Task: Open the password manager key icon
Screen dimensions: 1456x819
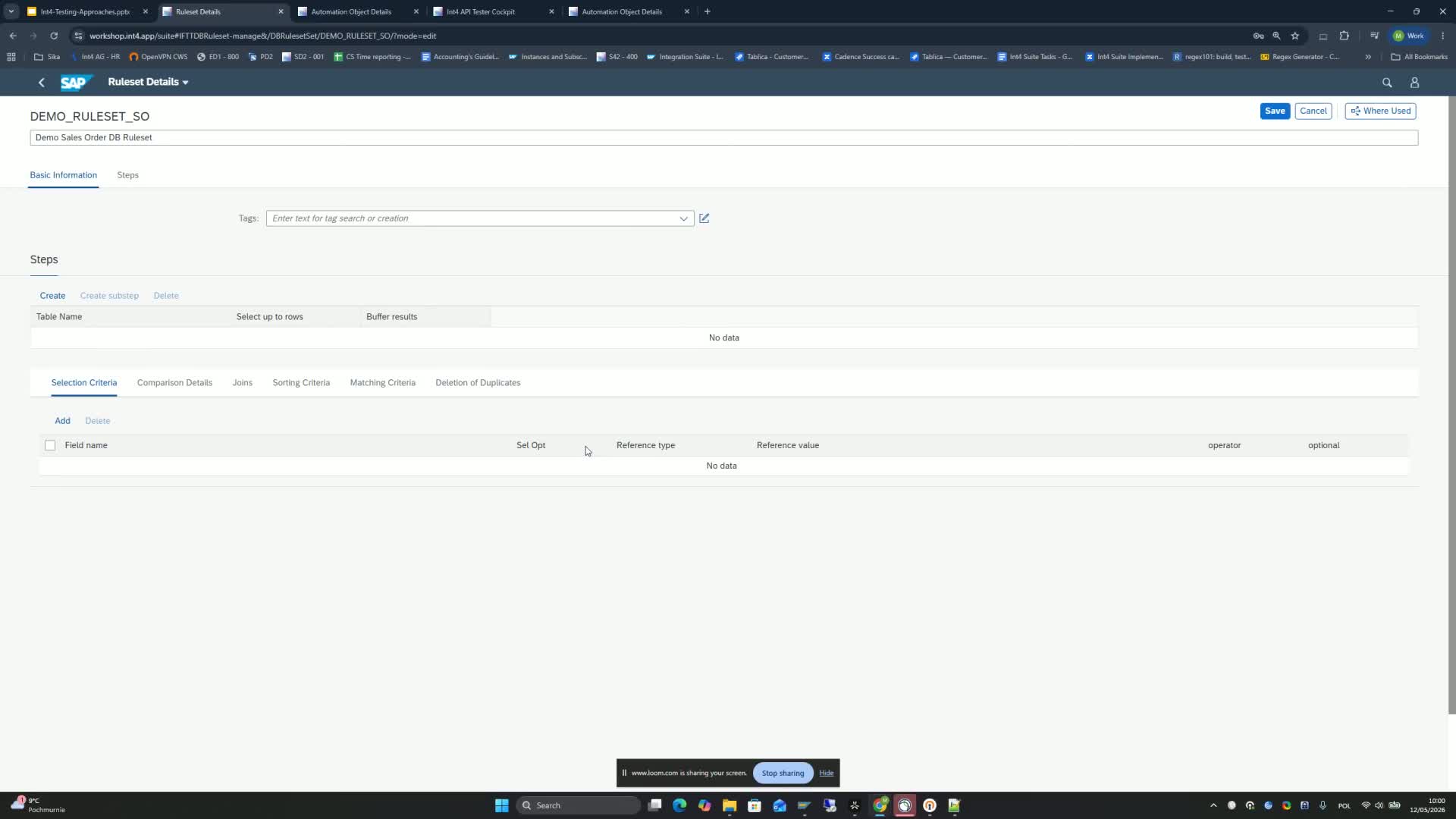Action: [x=1258, y=36]
